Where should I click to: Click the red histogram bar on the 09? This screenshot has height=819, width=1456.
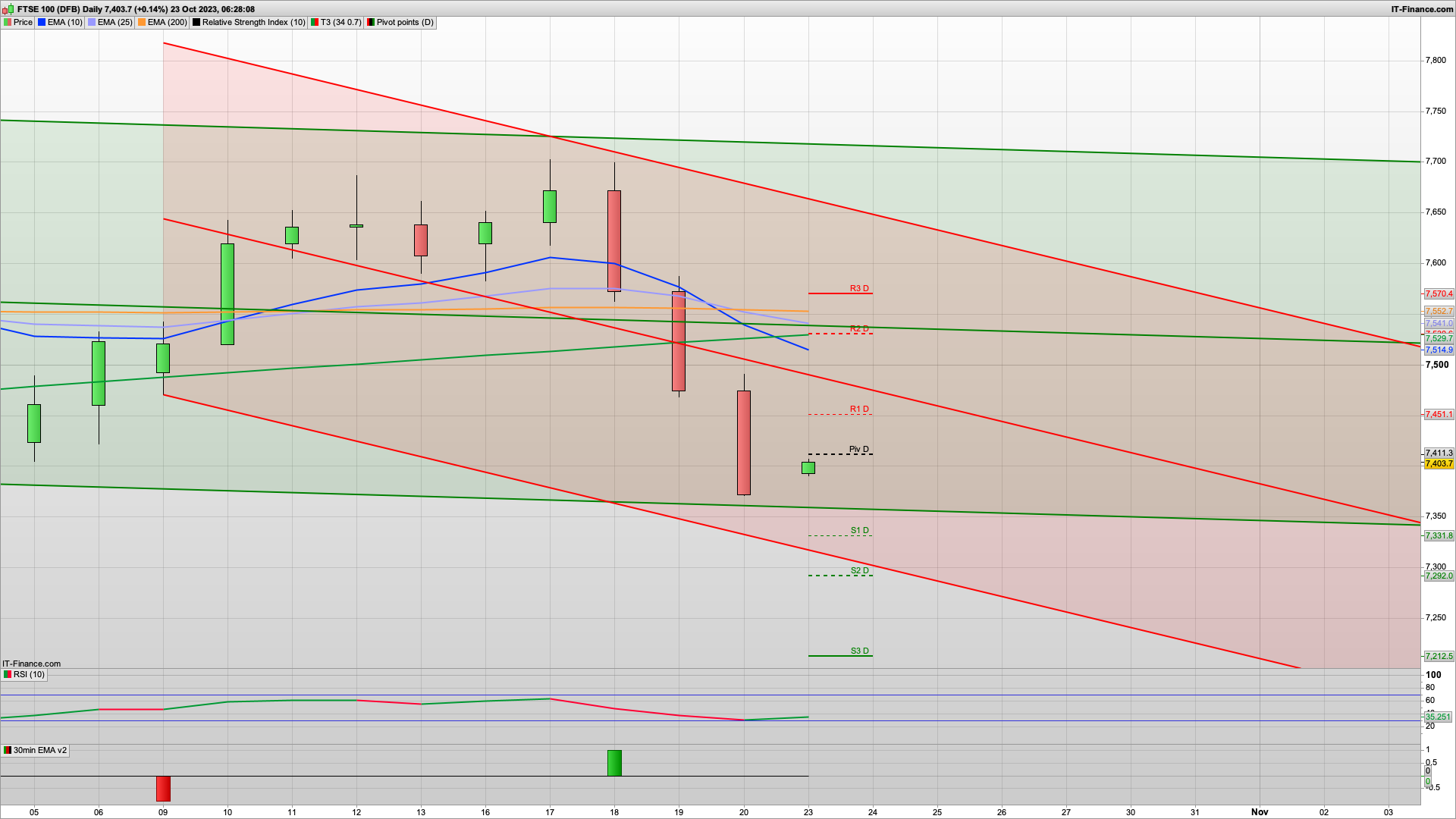tap(163, 789)
